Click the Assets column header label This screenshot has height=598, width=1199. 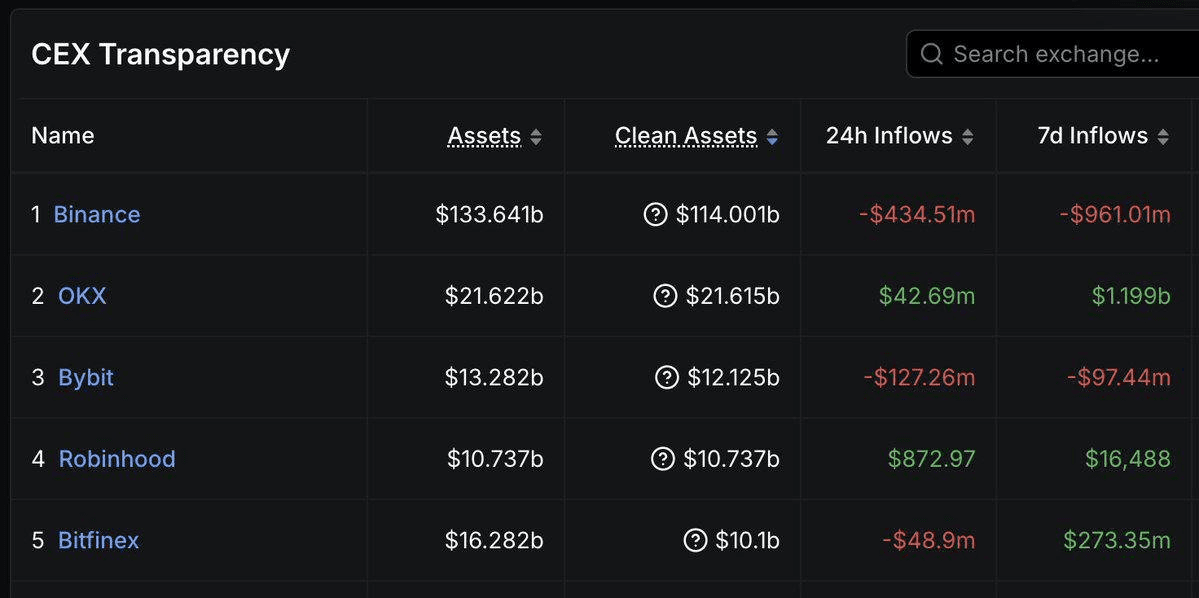coord(485,136)
